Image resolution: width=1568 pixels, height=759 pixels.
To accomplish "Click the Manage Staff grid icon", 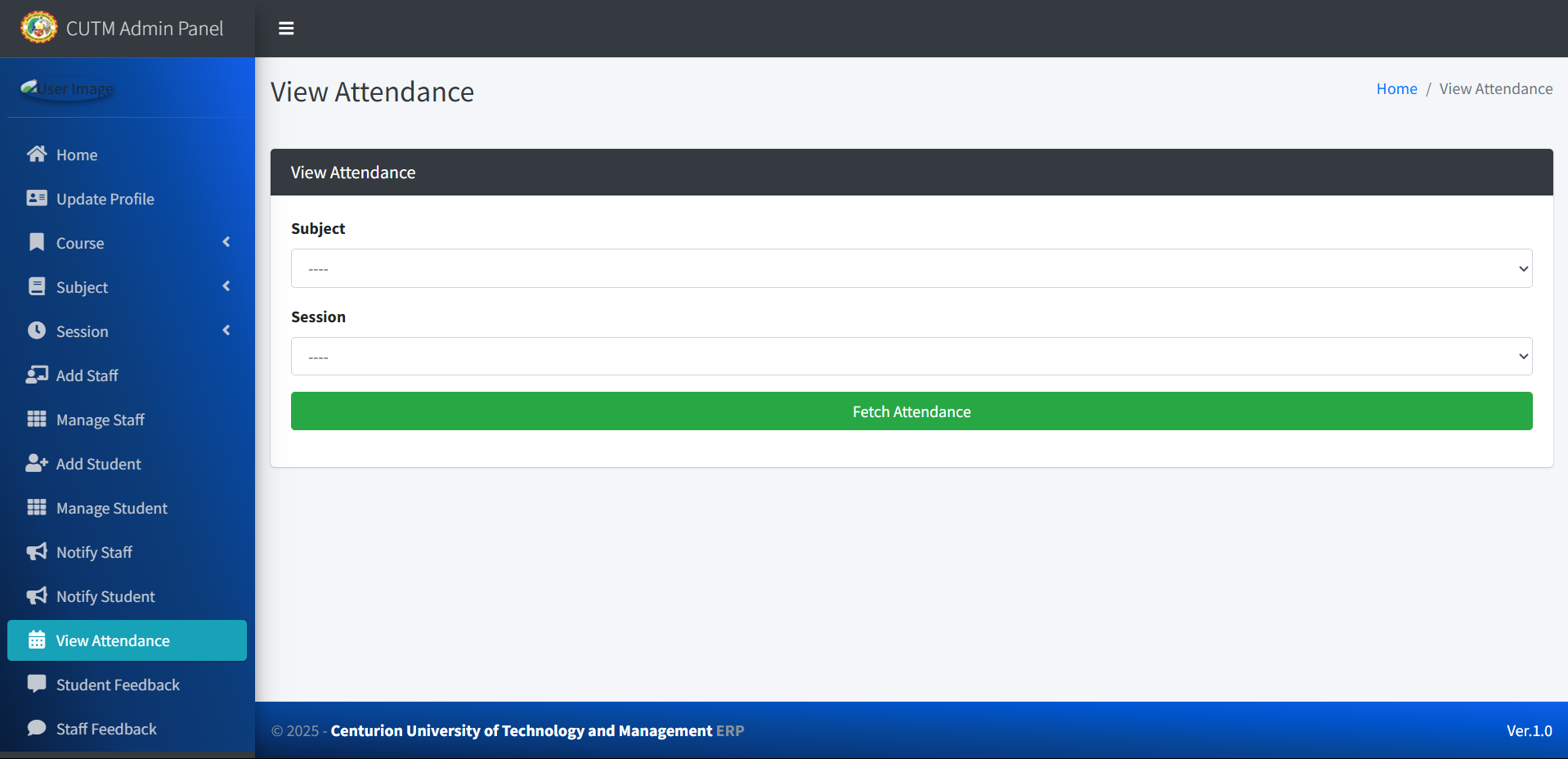I will (37, 419).
